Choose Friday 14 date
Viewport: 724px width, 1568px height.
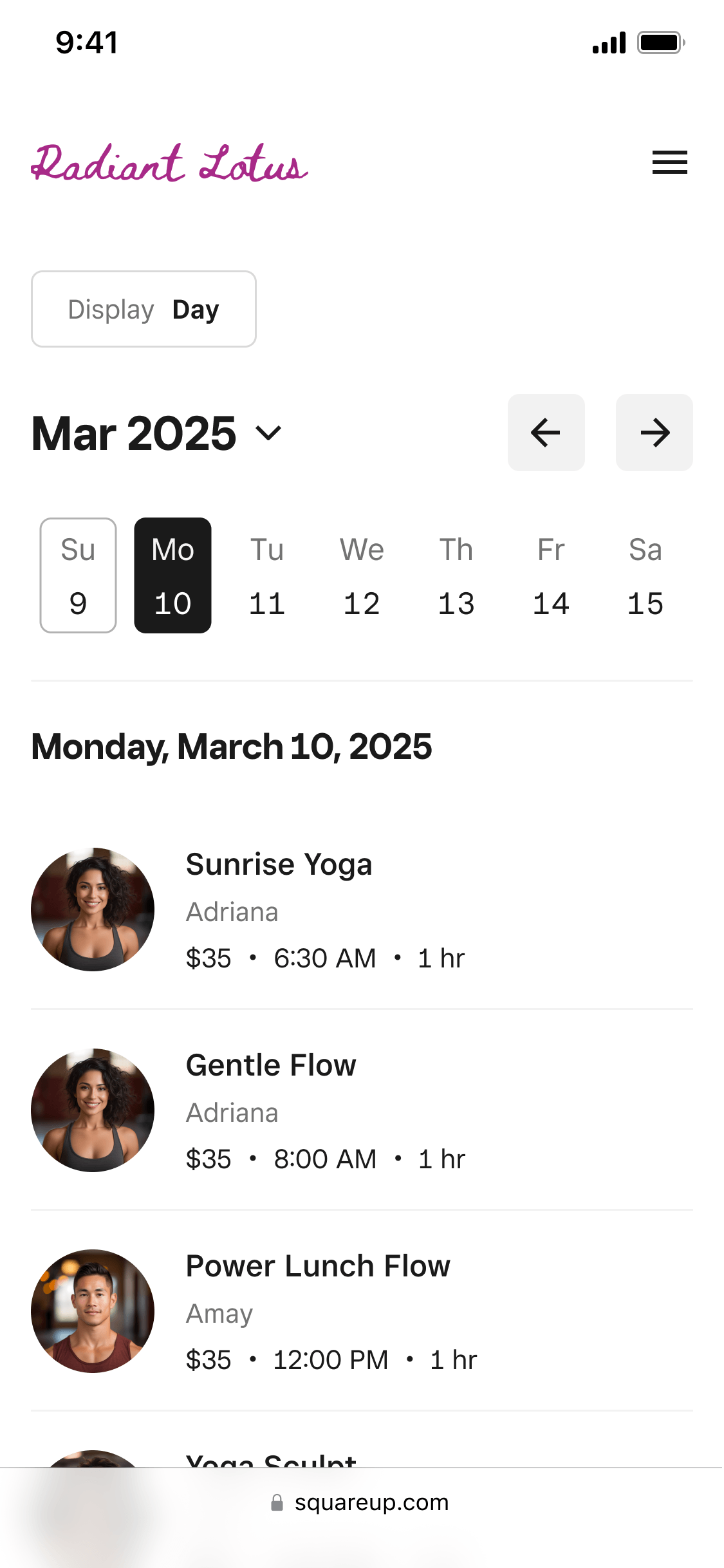pos(551,575)
